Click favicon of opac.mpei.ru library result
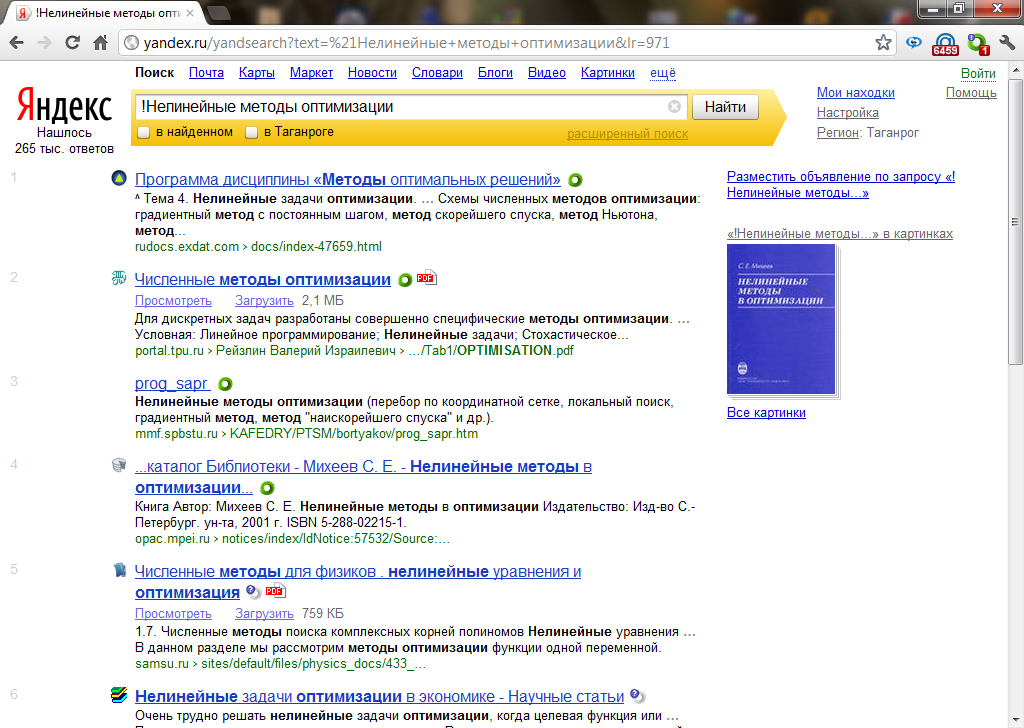 (x=119, y=465)
